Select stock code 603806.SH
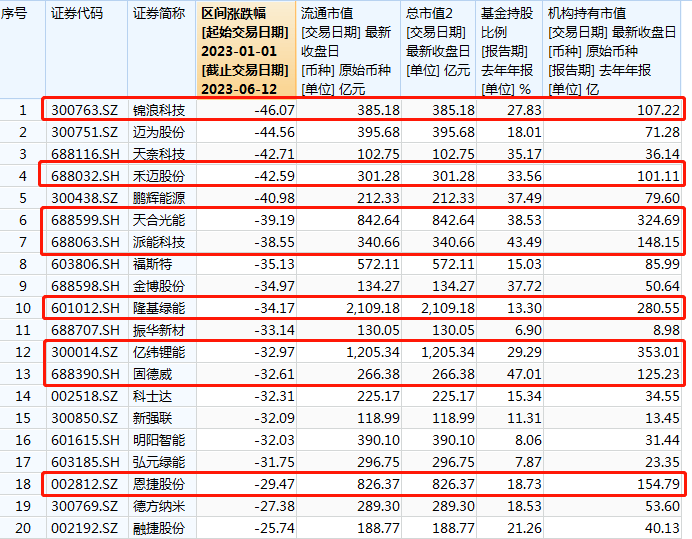The height and width of the screenshot is (539, 692). 85,264
